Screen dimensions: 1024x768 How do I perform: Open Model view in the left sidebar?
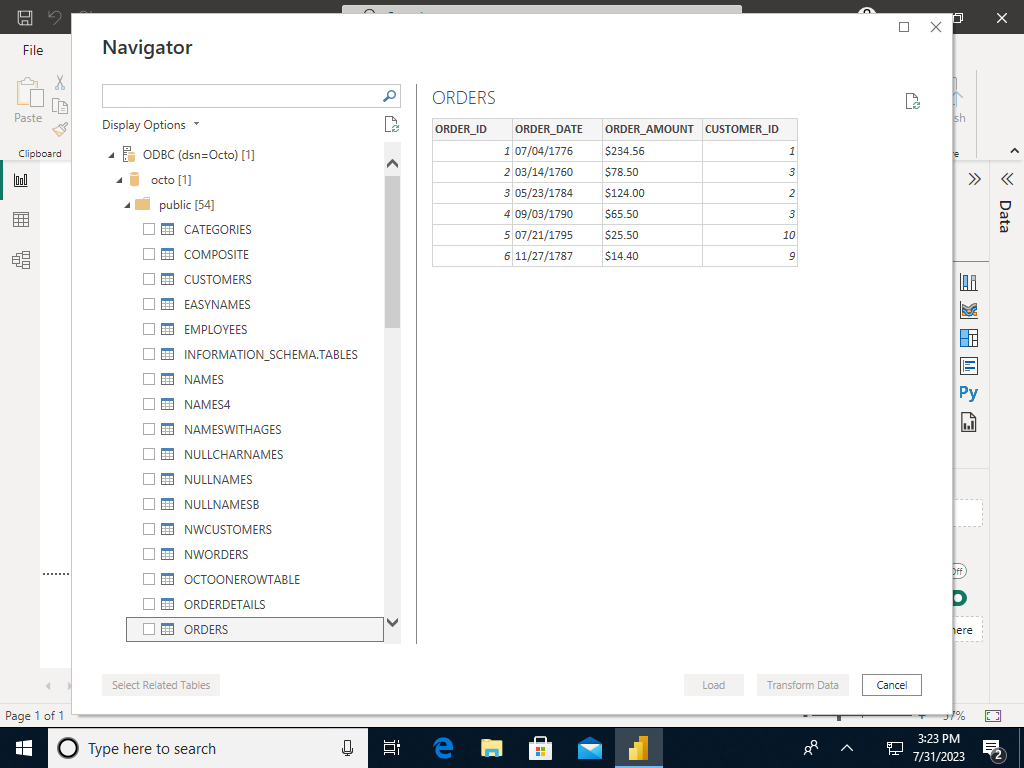coord(21,259)
